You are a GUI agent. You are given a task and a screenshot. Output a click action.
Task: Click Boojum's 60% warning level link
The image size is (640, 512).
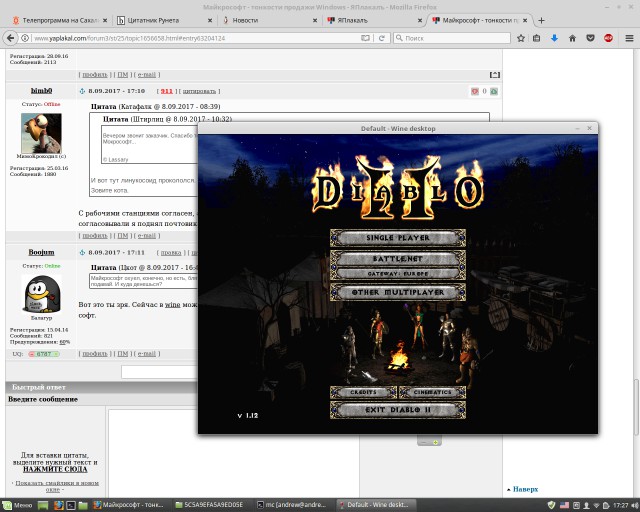pyautogui.click(x=64, y=342)
